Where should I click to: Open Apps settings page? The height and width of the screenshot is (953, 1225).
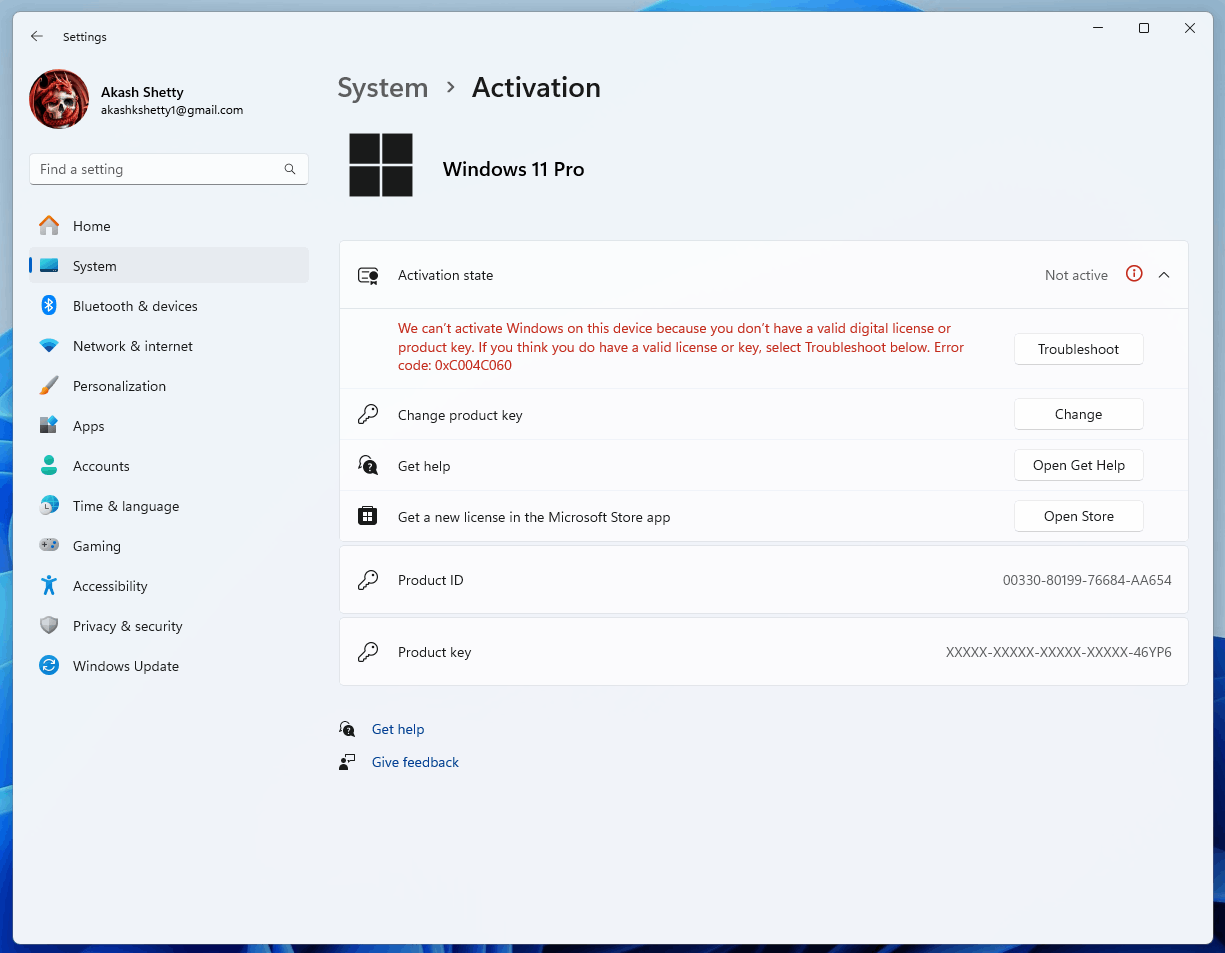(x=169, y=426)
